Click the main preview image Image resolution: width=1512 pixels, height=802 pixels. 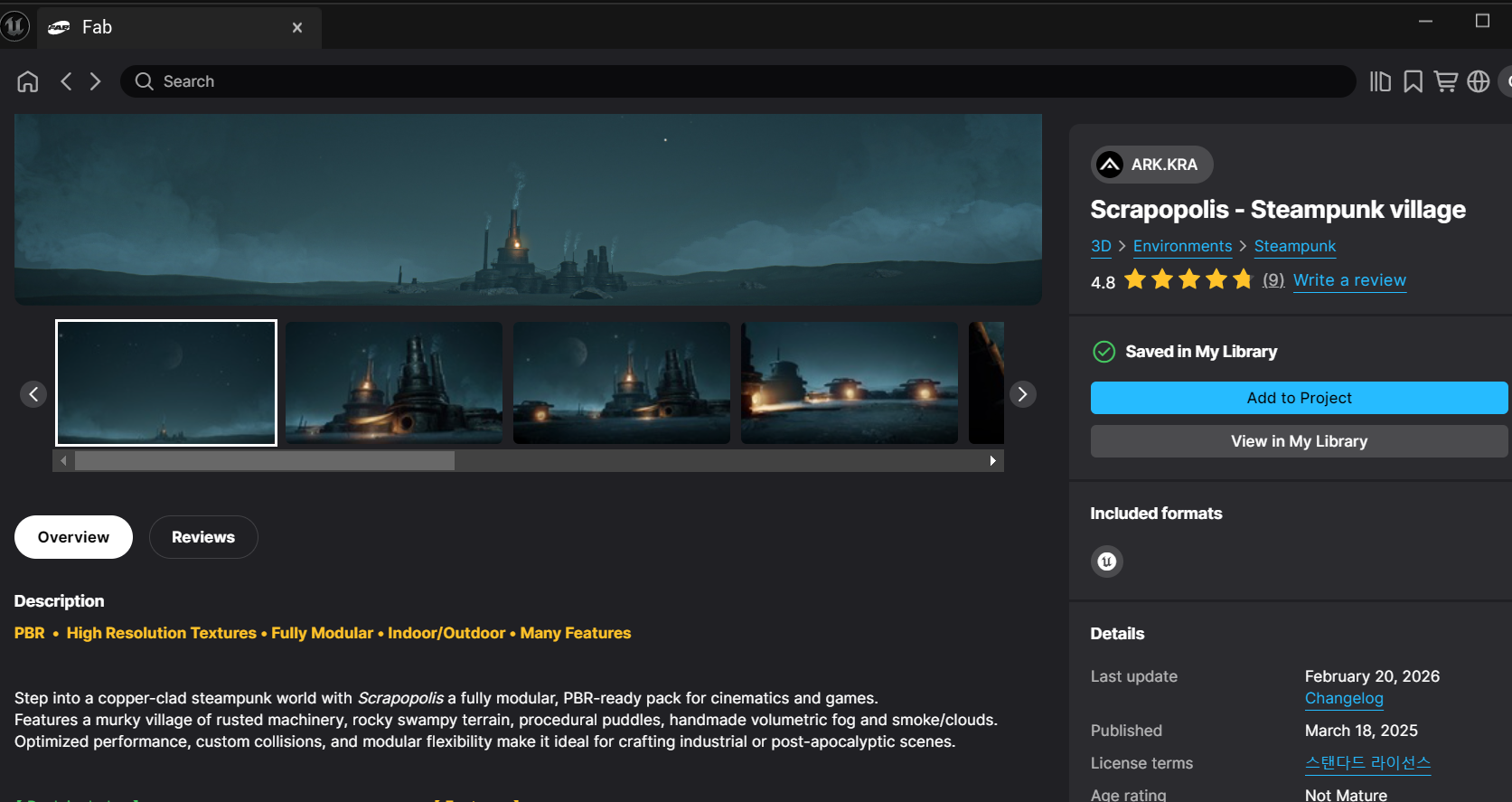click(528, 209)
